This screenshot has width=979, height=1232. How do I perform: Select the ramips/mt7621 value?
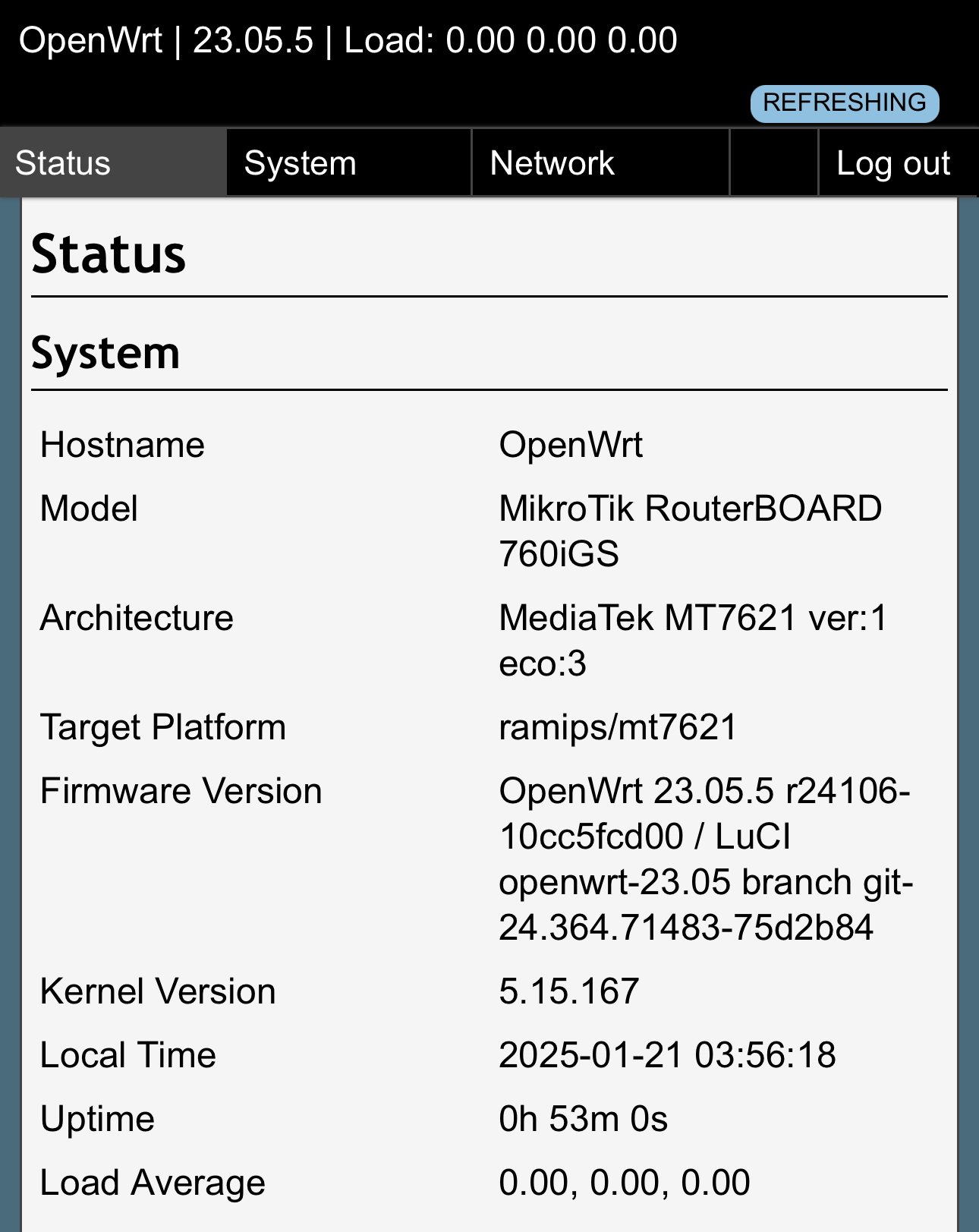618,727
